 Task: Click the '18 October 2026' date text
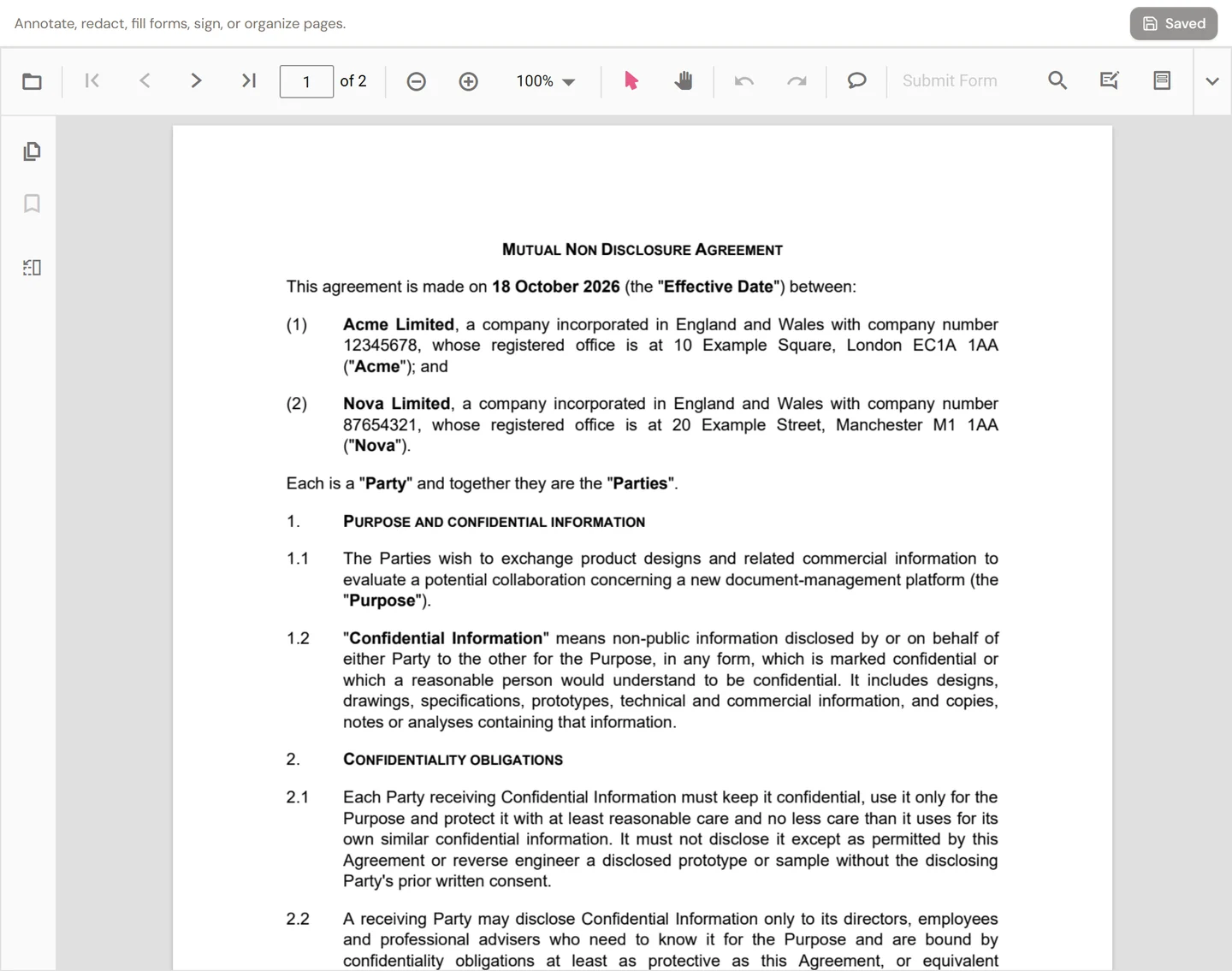(556, 287)
